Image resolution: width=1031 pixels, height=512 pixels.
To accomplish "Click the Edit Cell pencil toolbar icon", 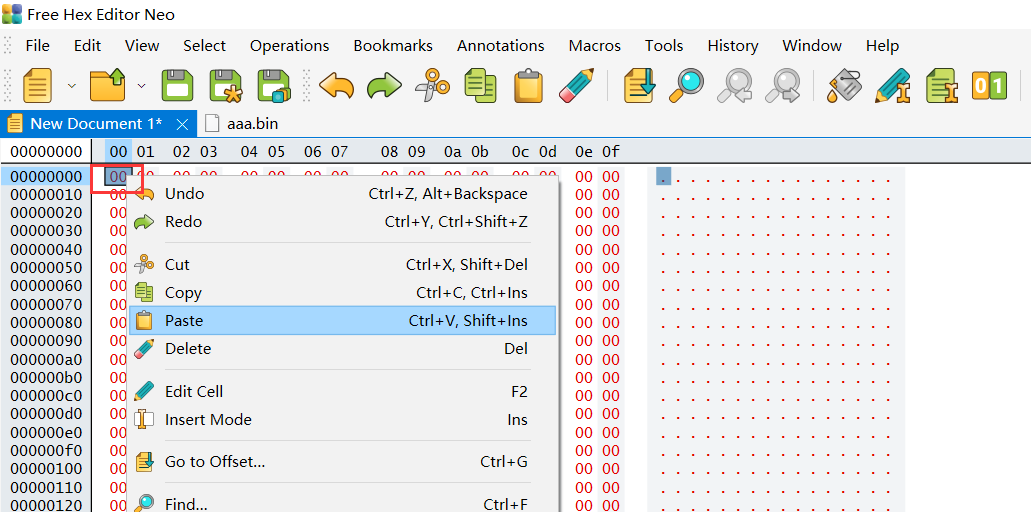I will click(x=892, y=85).
